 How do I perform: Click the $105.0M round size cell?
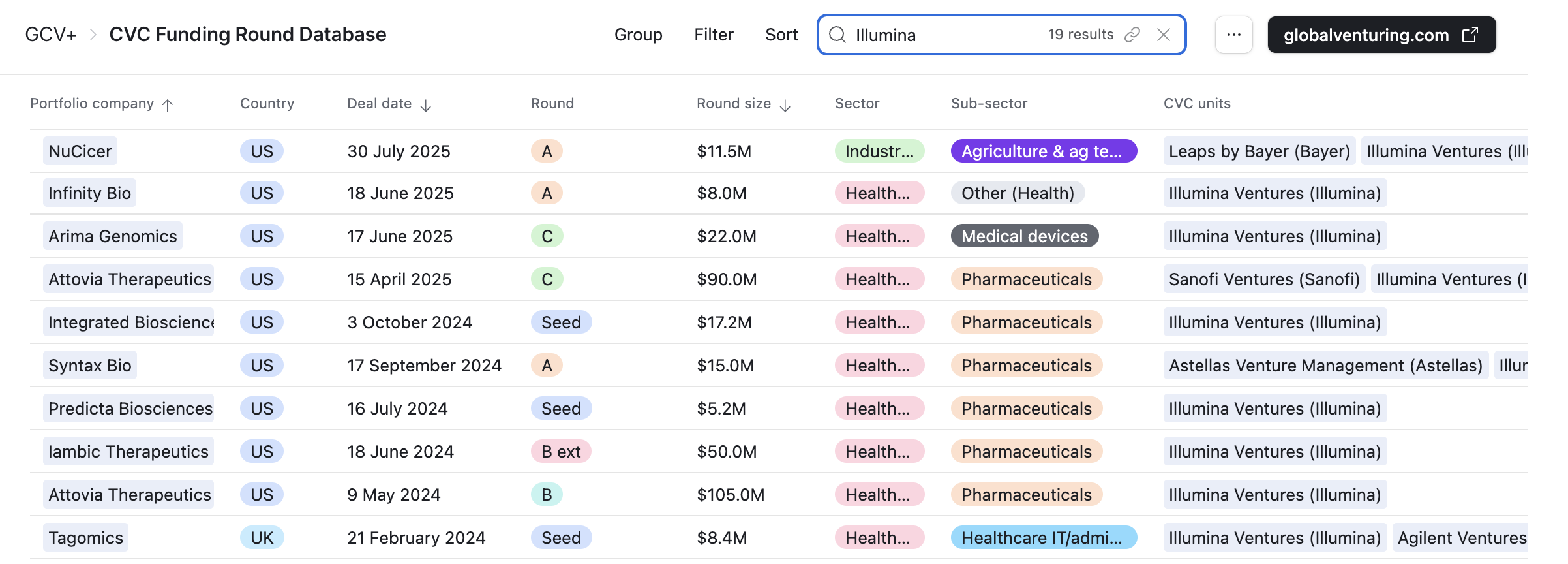(731, 494)
